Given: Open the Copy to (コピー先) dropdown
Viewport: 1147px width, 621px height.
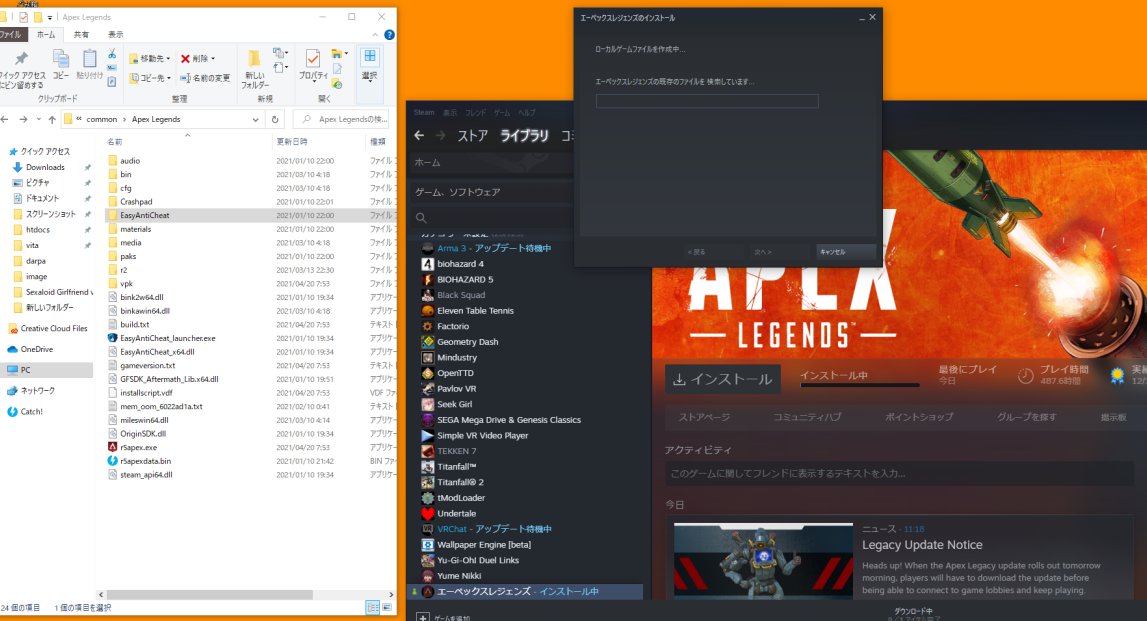Looking at the screenshot, I should point(150,78).
